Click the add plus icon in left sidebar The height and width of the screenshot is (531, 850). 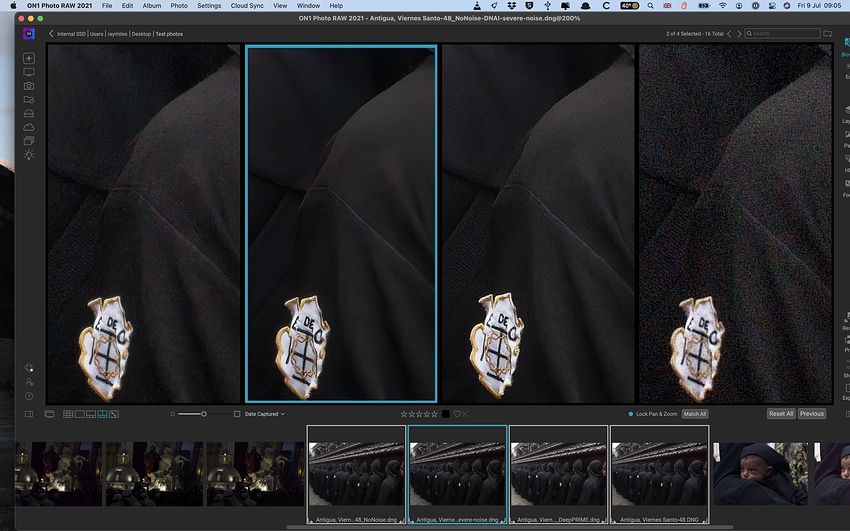[x=29, y=59]
